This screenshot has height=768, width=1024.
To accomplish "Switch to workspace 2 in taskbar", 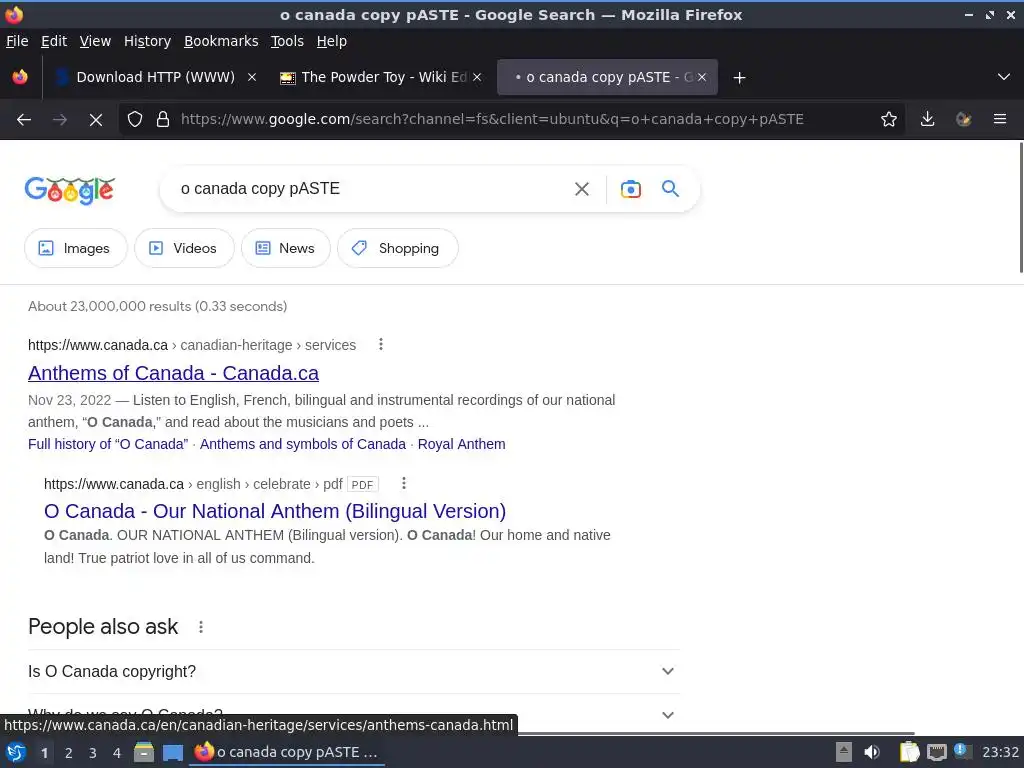I will click(x=69, y=753).
